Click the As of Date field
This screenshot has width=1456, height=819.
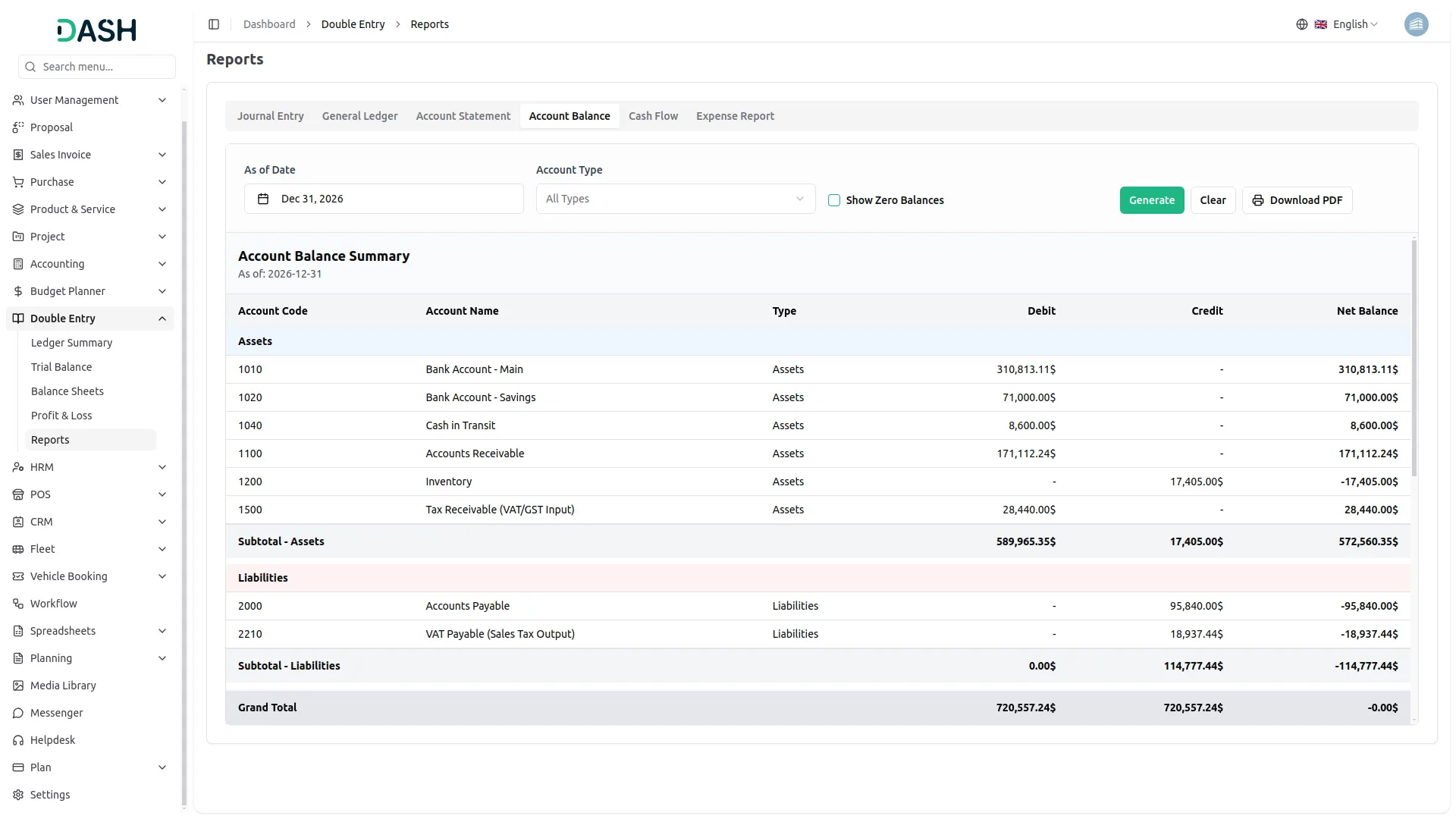click(x=384, y=199)
